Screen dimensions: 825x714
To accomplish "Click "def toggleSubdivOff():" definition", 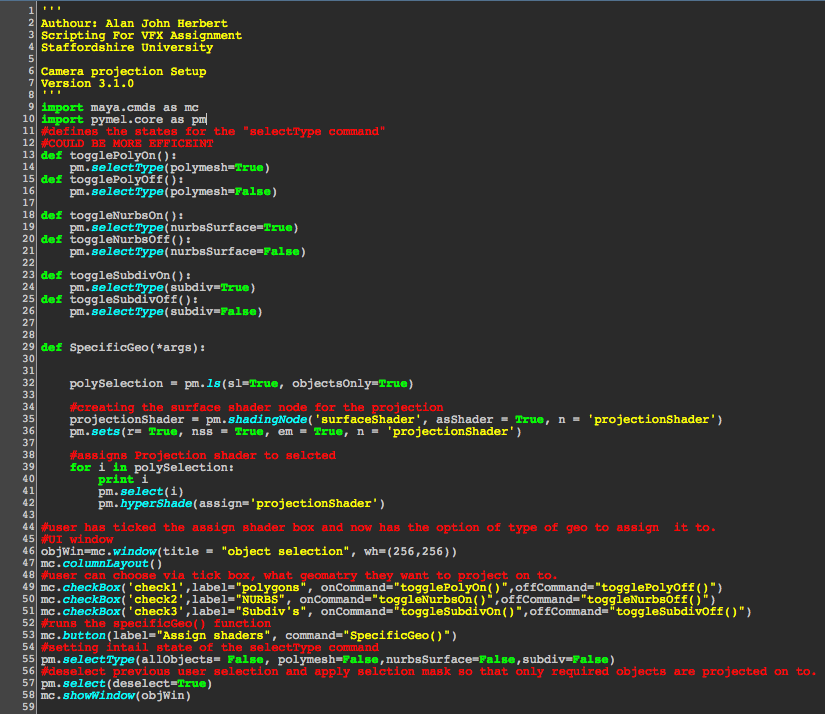I will tap(120, 299).
